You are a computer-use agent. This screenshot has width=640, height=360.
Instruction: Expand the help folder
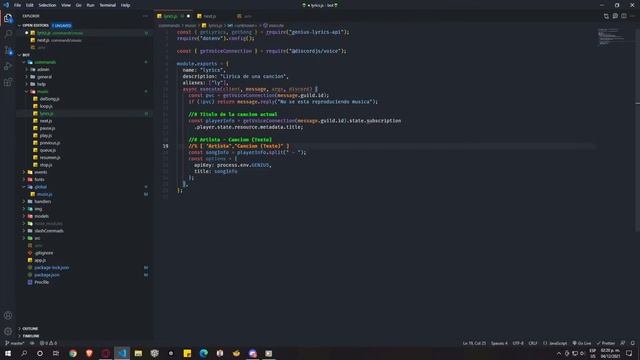click(x=41, y=84)
